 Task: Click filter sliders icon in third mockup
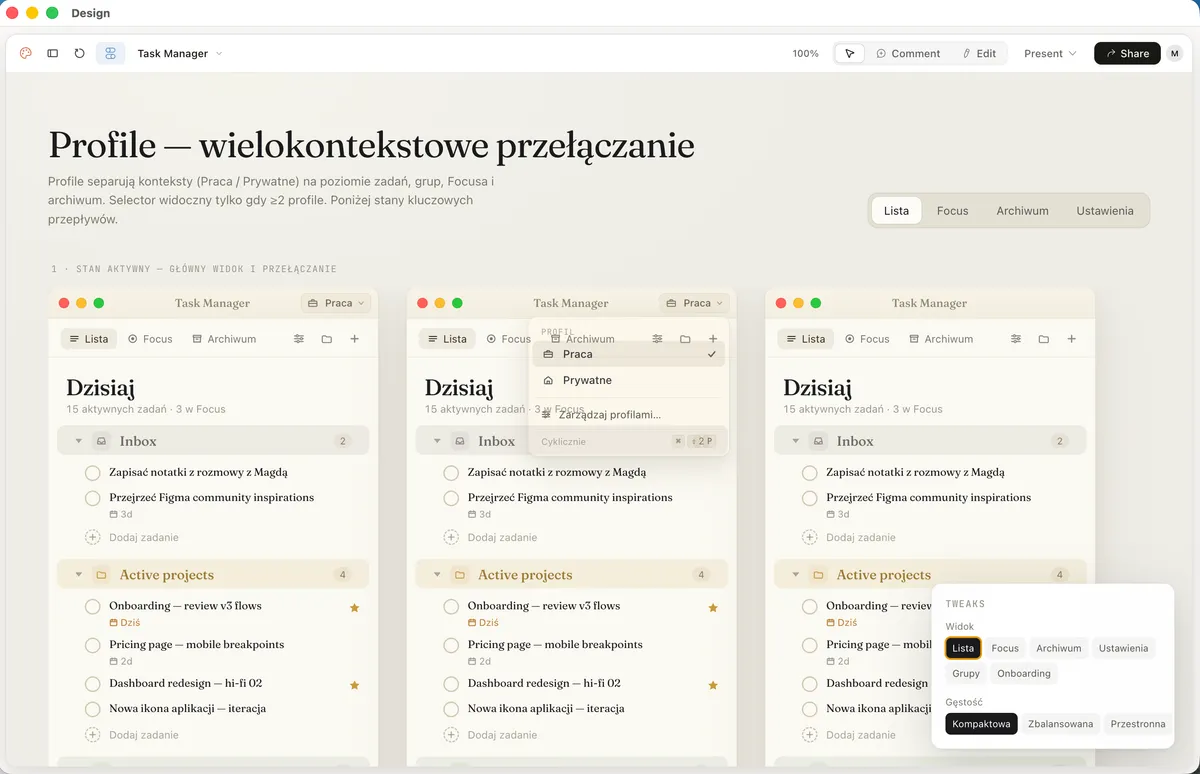click(1016, 339)
